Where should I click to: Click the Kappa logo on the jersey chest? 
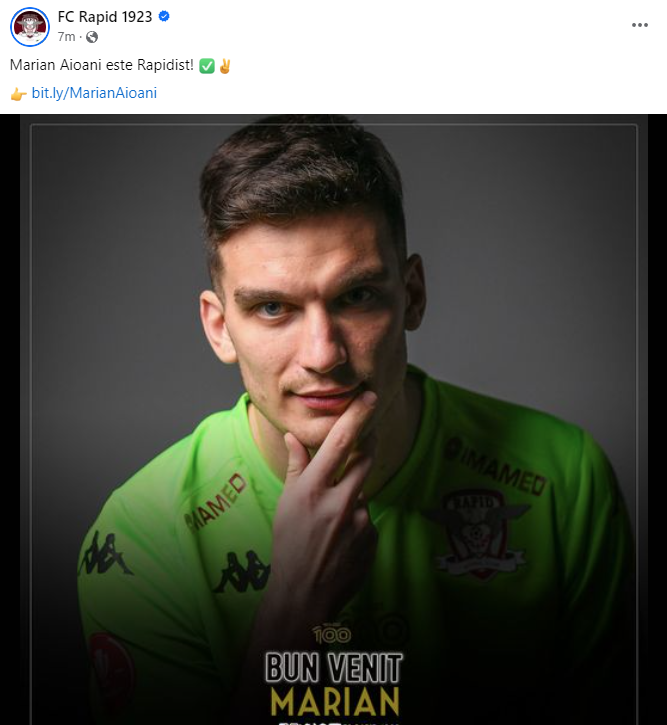(x=240, y=570)
